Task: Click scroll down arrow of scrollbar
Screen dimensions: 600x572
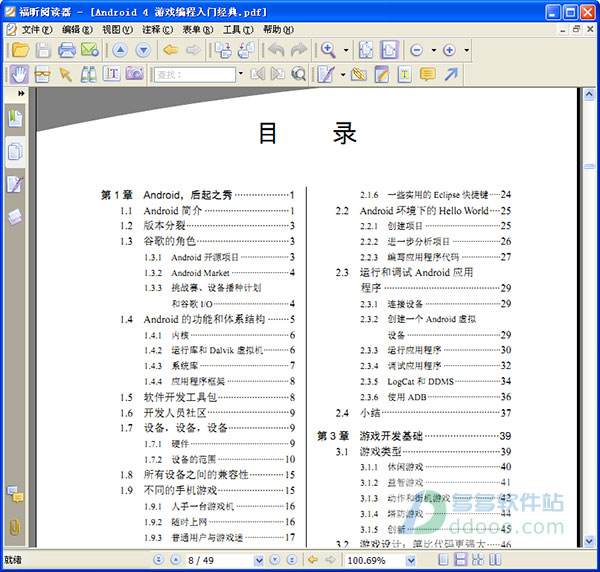Action: pyautogui.click(x=589, y=541)
